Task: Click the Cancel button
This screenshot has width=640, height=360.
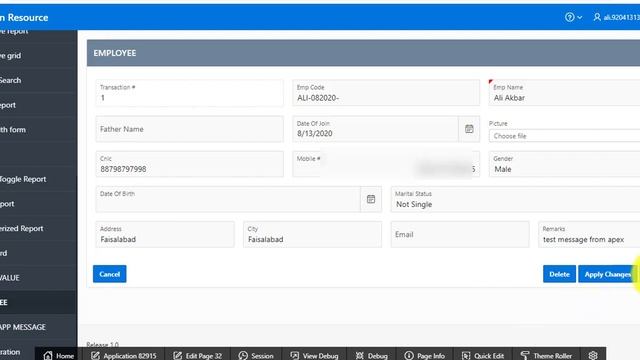Action: tap(109, 274)
